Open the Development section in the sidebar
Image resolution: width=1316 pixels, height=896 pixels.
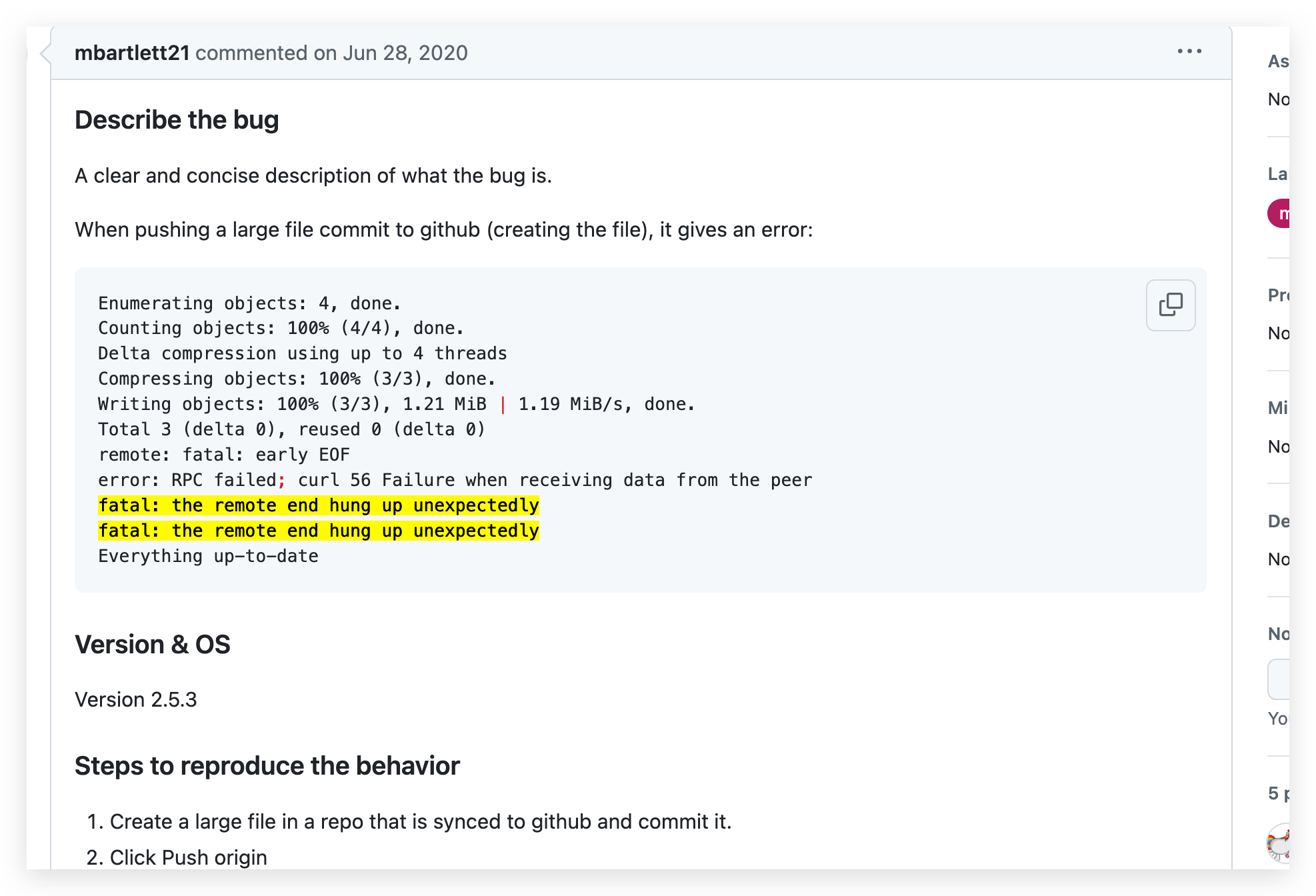[x=1279, y=521]
